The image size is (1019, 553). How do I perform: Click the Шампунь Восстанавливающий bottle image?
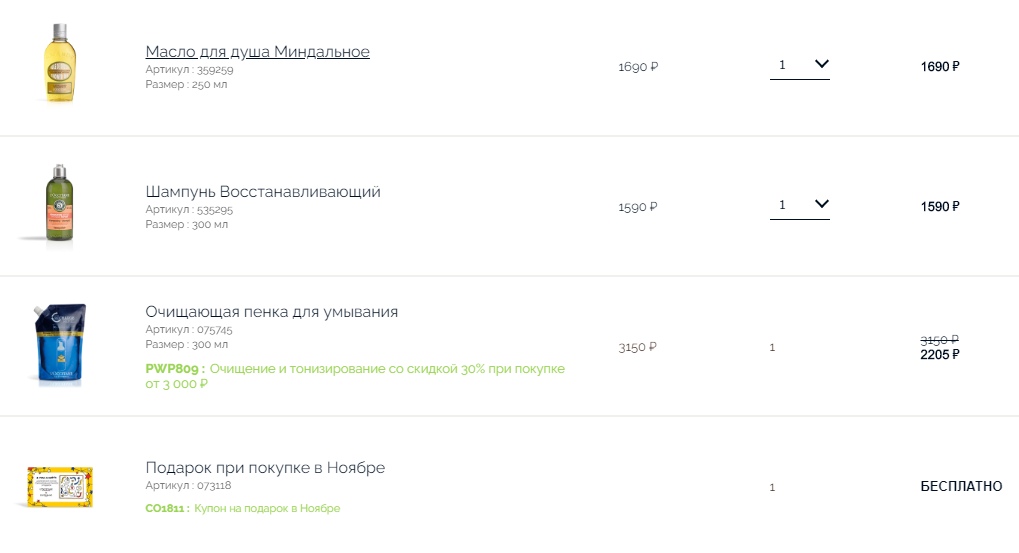(58, 203)
